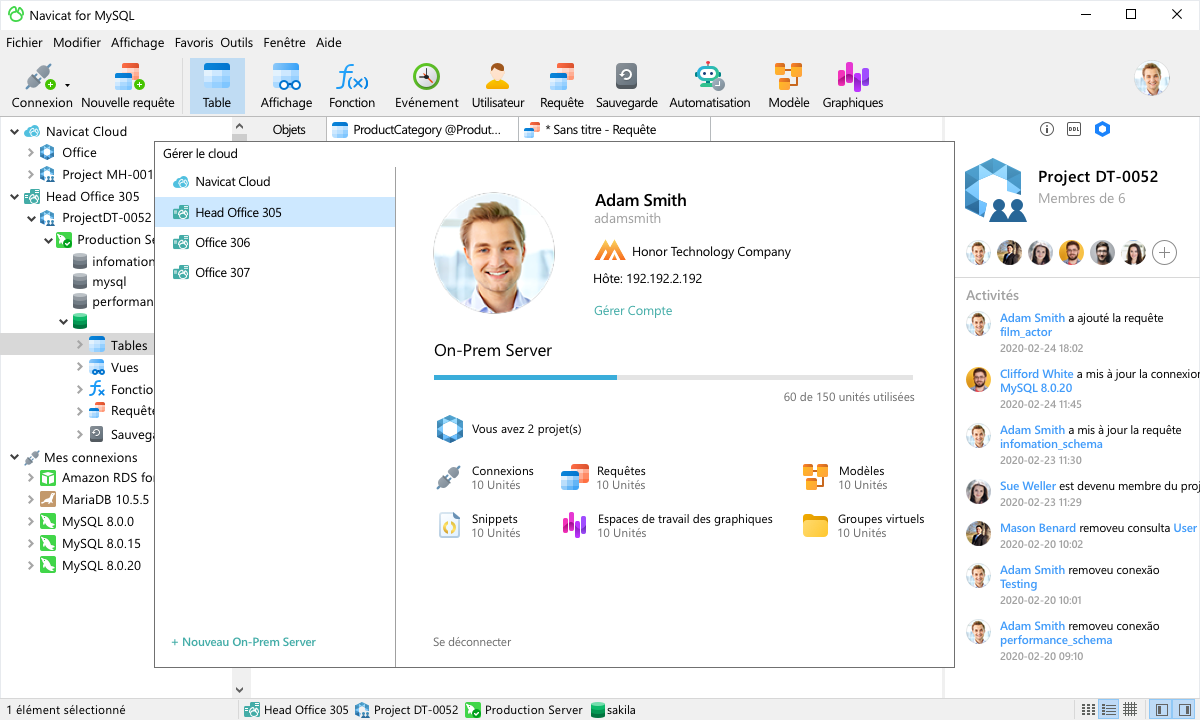Screen dimensions: 1200x720
Task: Expand the MariaDB 10.5.5 node
Action: pos(31,499)
